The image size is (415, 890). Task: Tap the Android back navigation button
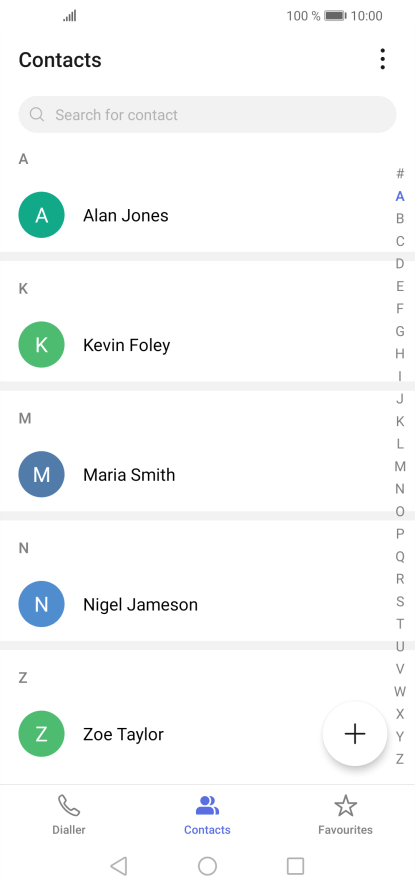(x=119, y=866)
